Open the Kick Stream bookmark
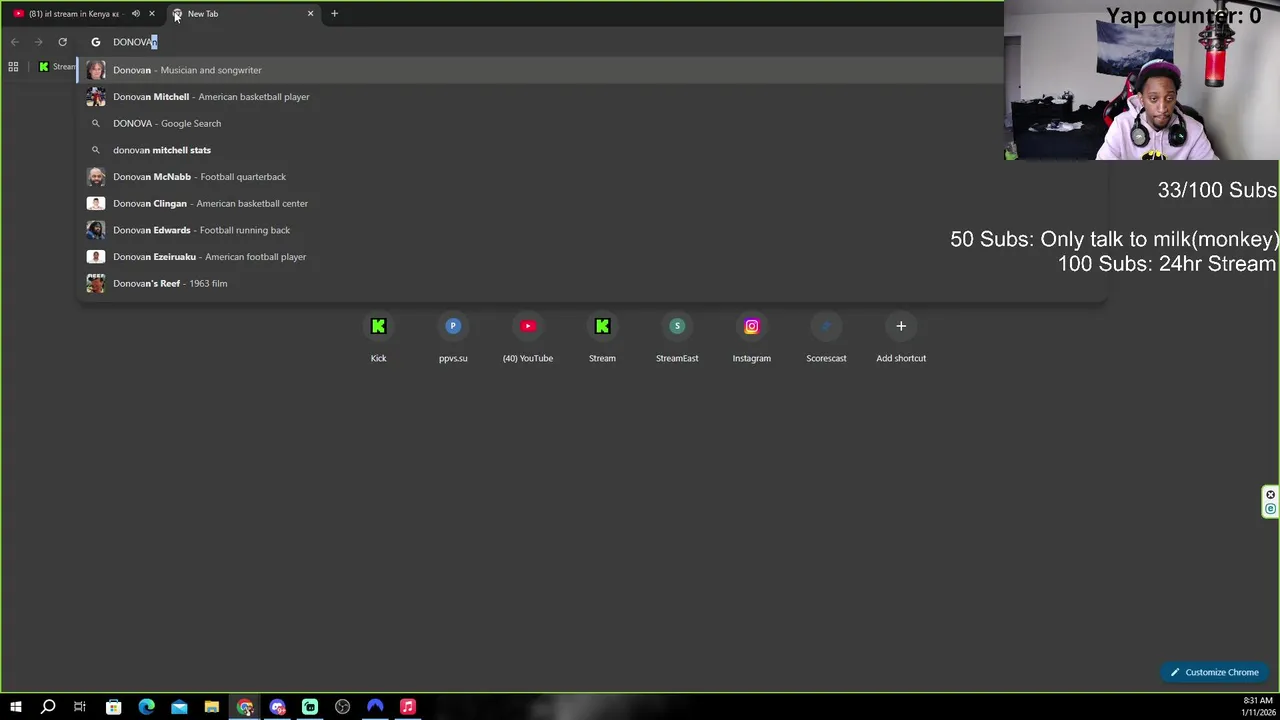The image size is (1280, 720). [x=57, y=67]
